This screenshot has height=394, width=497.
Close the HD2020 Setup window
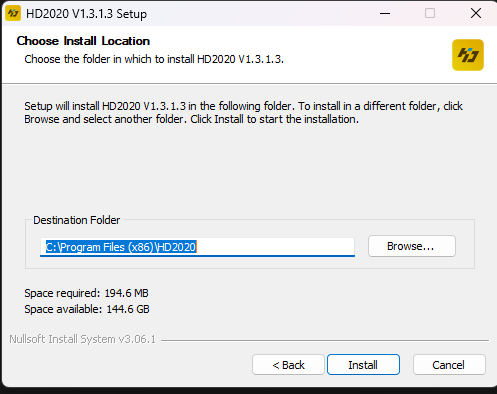(x=476, y=13)
